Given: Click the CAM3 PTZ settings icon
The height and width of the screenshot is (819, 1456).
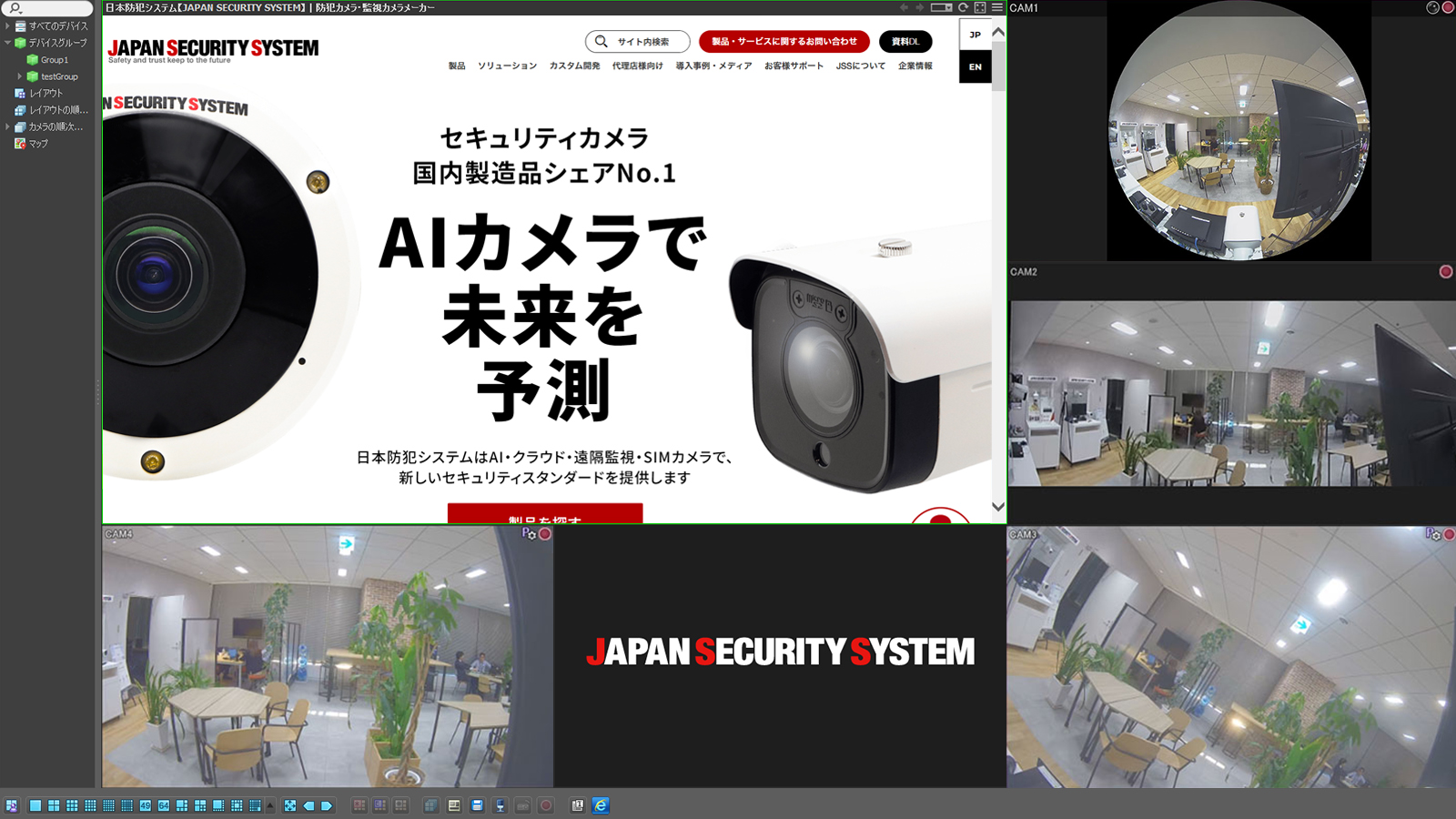Looking at the screenshot, I should [1433, 534].
